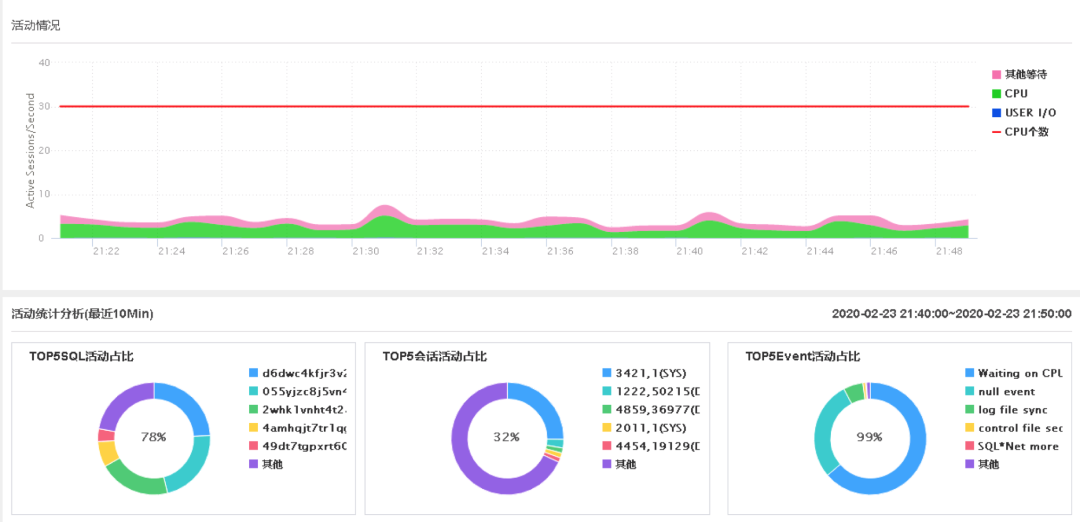Select session 4859,36977 legend entry
Screen dimensions: 1080x522
click(x=651, y=410)
